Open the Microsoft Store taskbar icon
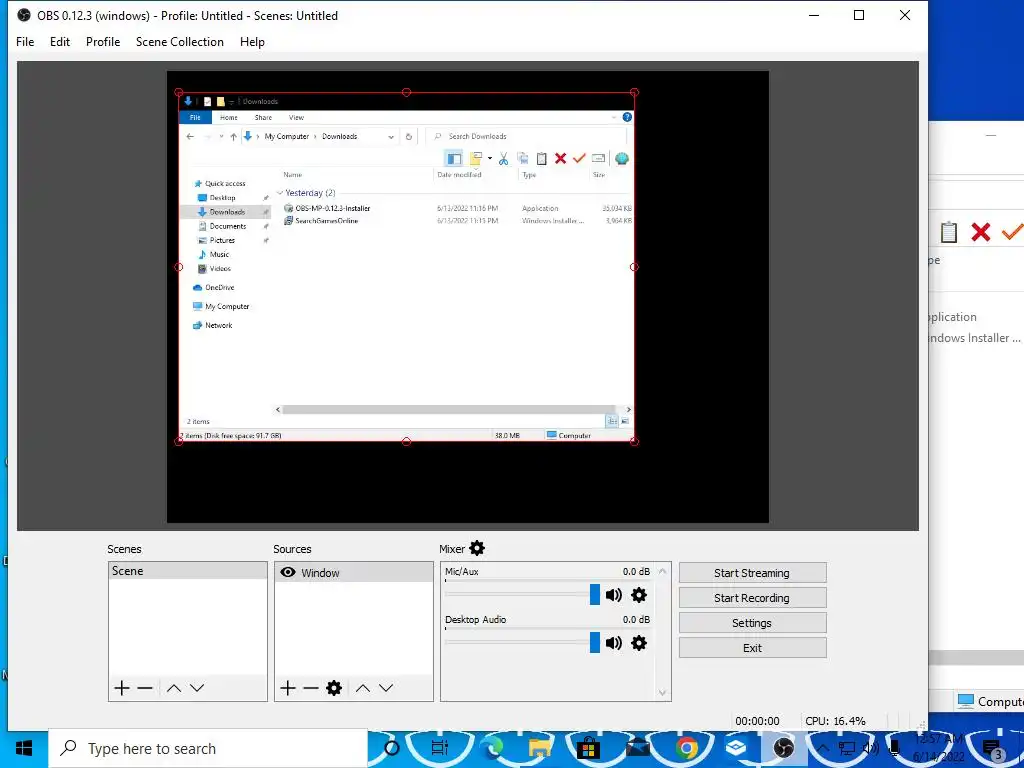 [588, 748]
